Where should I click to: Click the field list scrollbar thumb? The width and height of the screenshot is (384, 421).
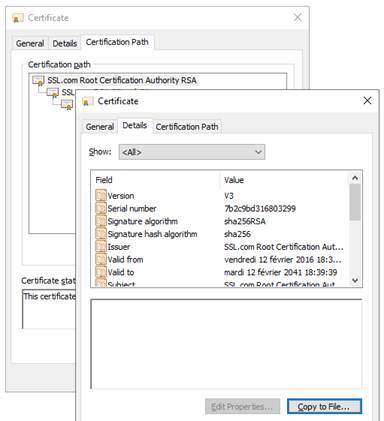click(355, 202)
